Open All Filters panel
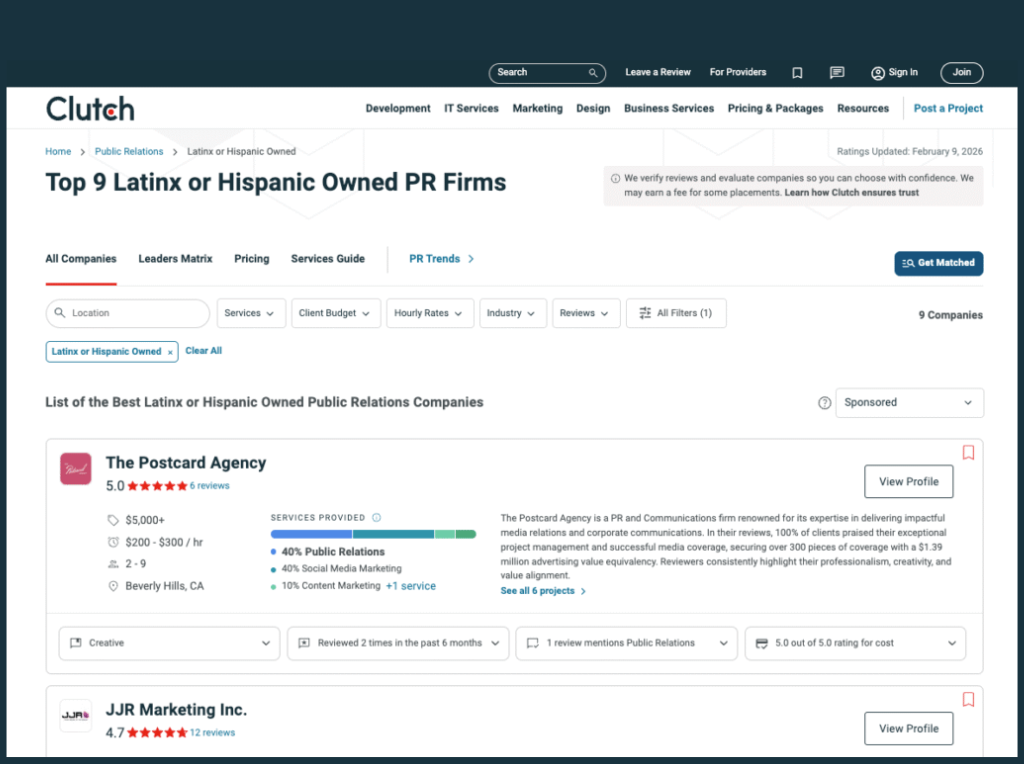Viewport: 1024px width, 764px height. coord(676,313)
